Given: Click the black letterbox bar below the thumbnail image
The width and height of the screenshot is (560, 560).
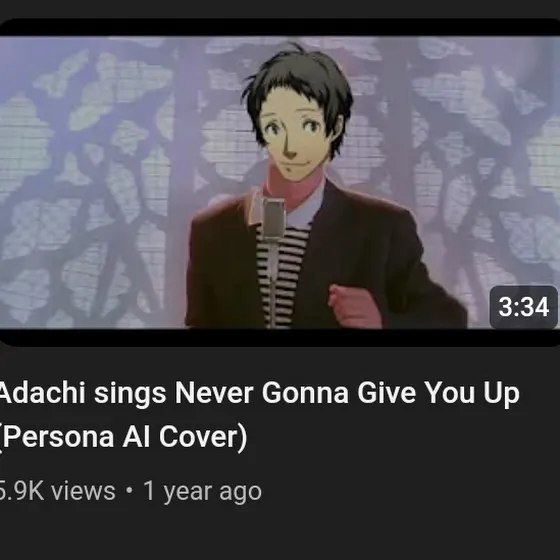Looking at the screenshot, I should coord(280,338).
